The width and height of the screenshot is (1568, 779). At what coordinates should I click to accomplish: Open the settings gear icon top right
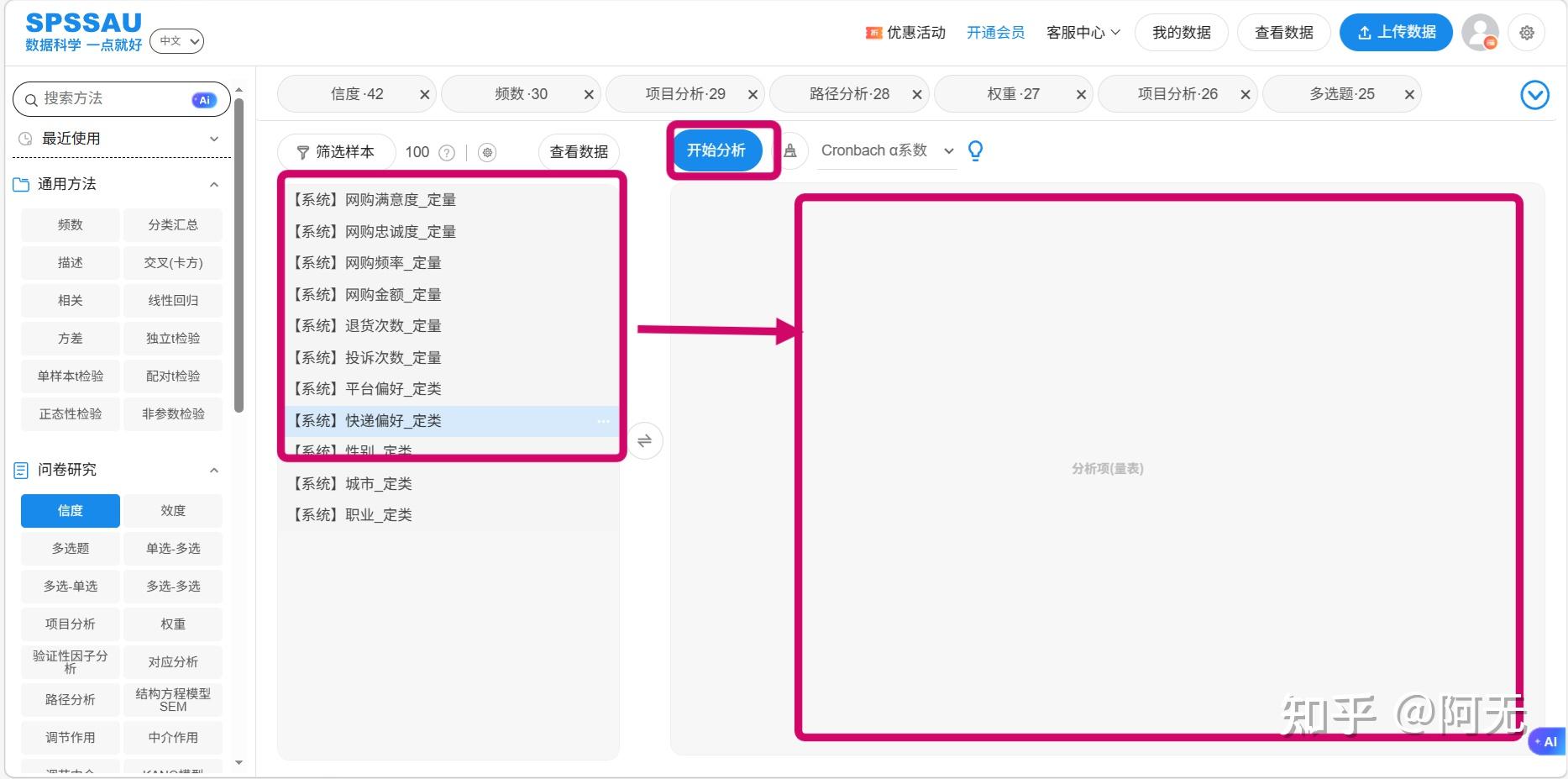(x=1527, y=33)
